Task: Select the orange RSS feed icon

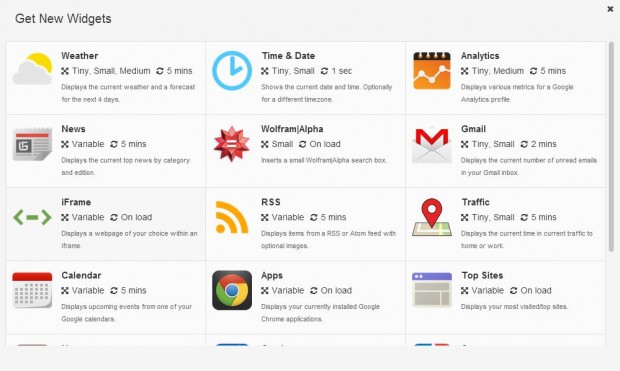Action: pos(232,217)
